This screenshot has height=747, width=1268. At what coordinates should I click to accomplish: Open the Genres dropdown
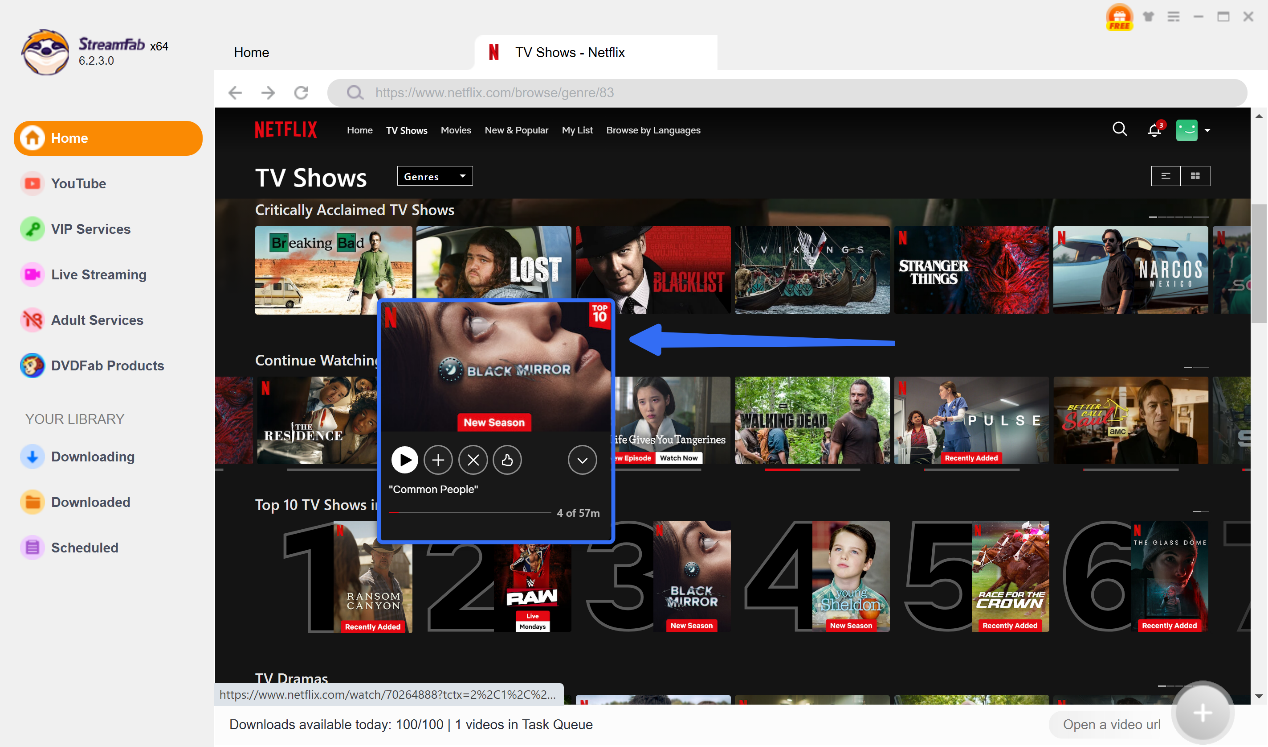(x=434, y=177)
